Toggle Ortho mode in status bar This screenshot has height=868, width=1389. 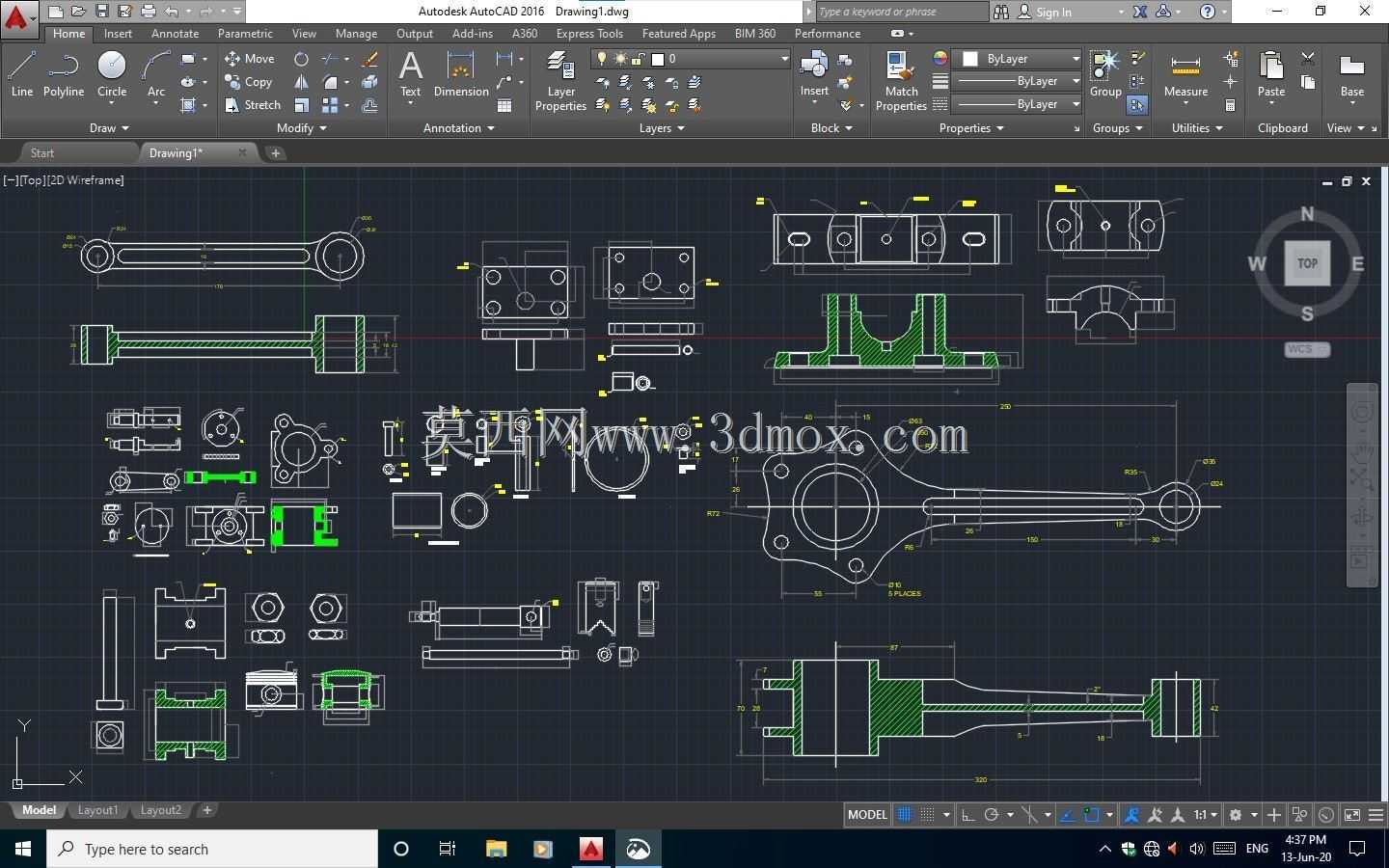pyautogui.click(x=968, y=815)
